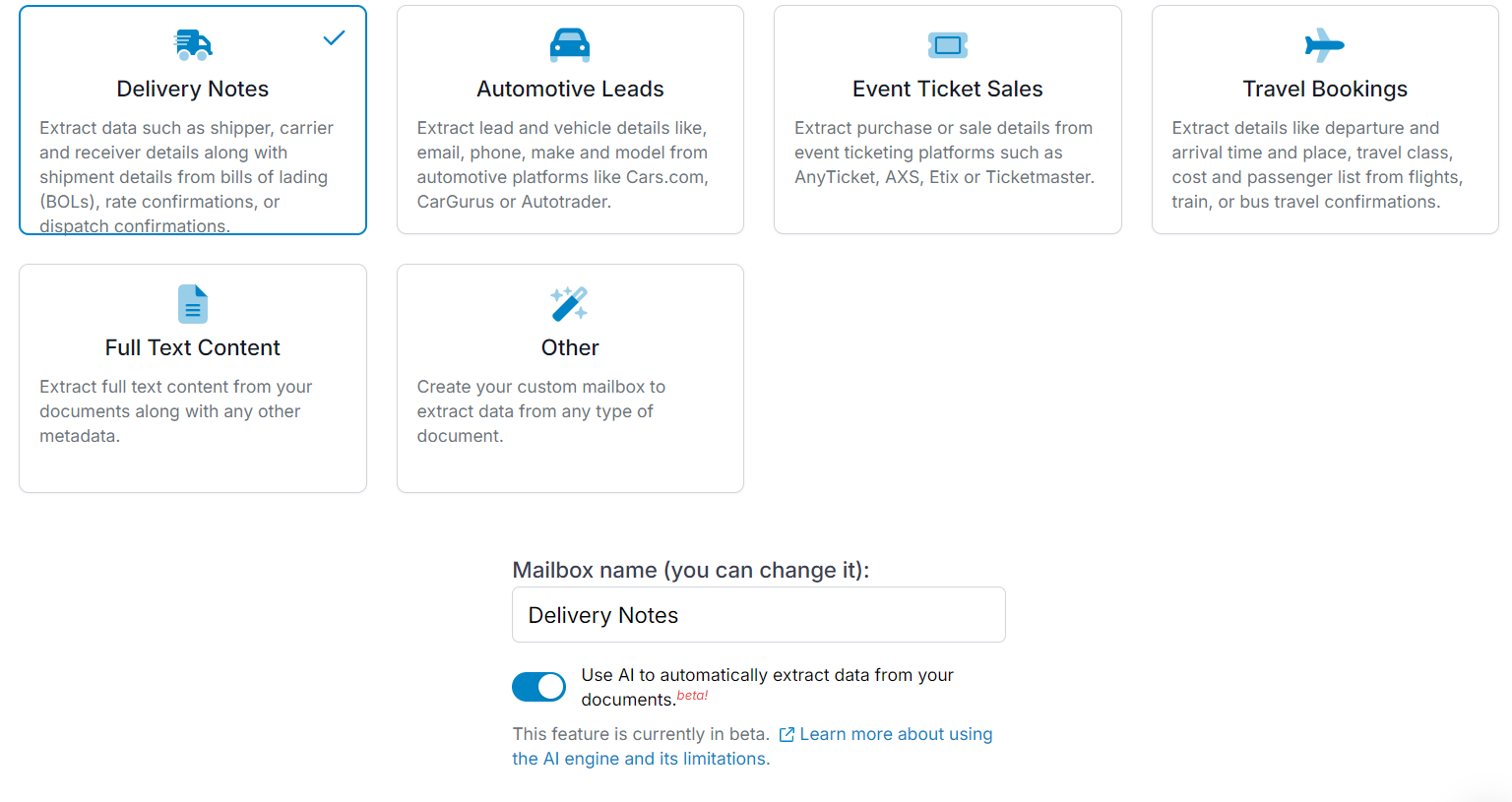Select the Event Ticket Sales mailbox type
Viewport: 1512px width, 802px height.
pyautogui.click(x=947, y=118)
